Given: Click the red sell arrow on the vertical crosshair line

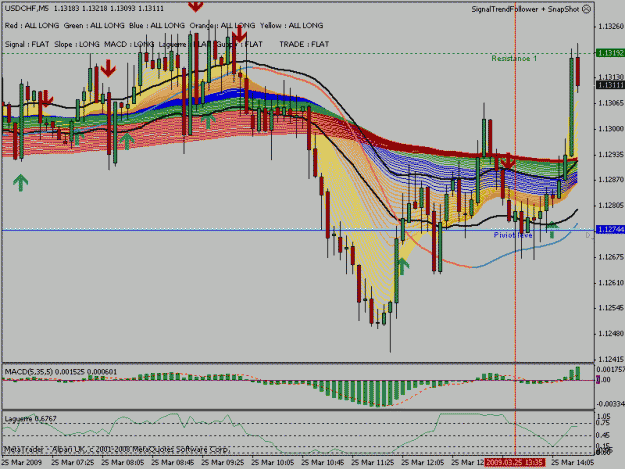Looking at the screenshot, I should point(508,161).
